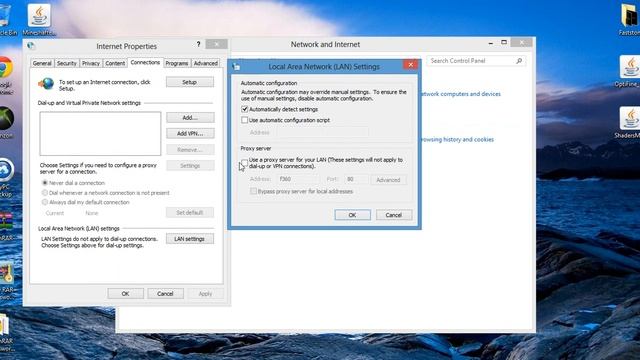Focus the Search Control Panel box

(x=476, y=61)
